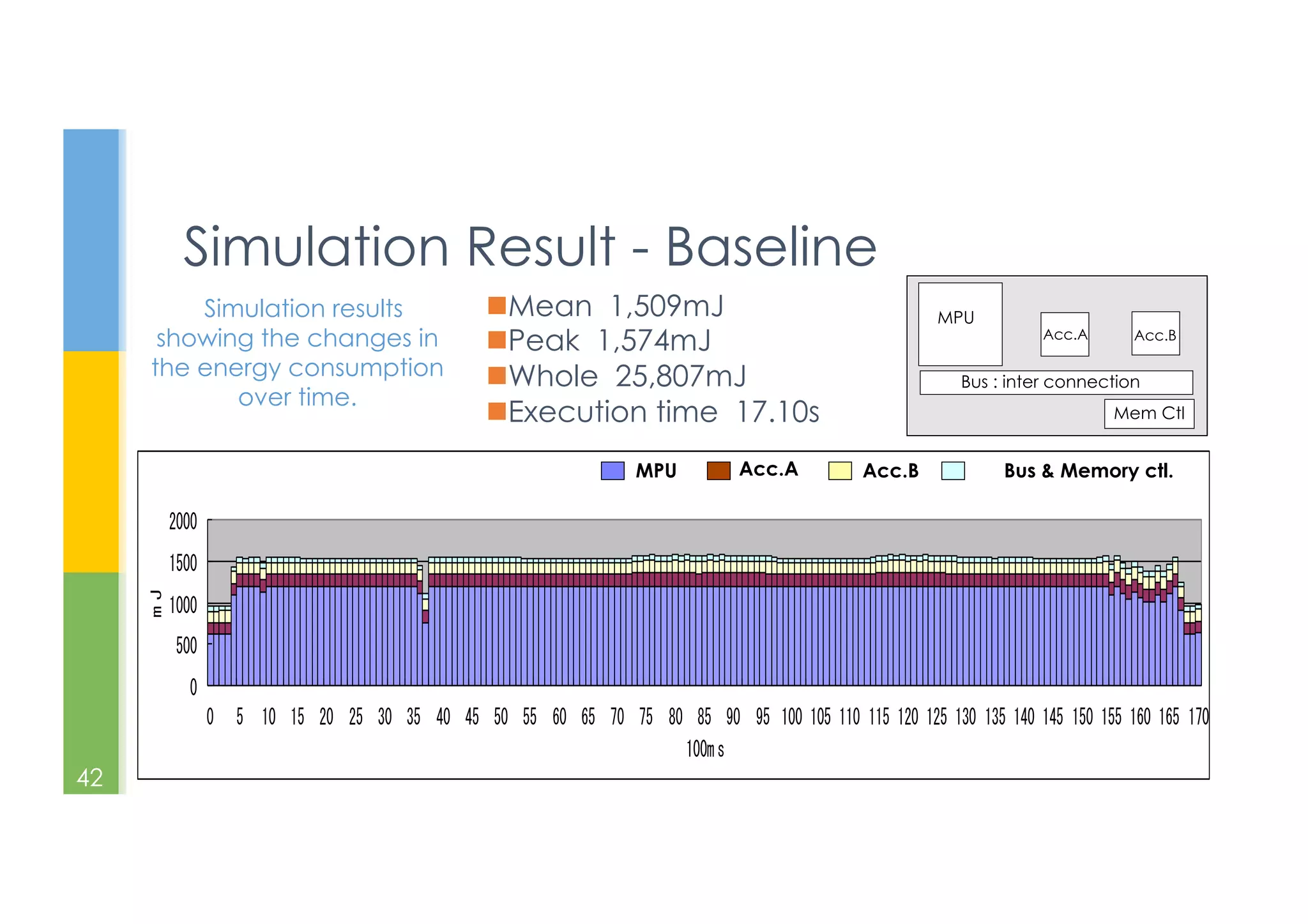
Task: Select the MPU block in diagram
Action: pyautogui.click(x=959, y=324)
